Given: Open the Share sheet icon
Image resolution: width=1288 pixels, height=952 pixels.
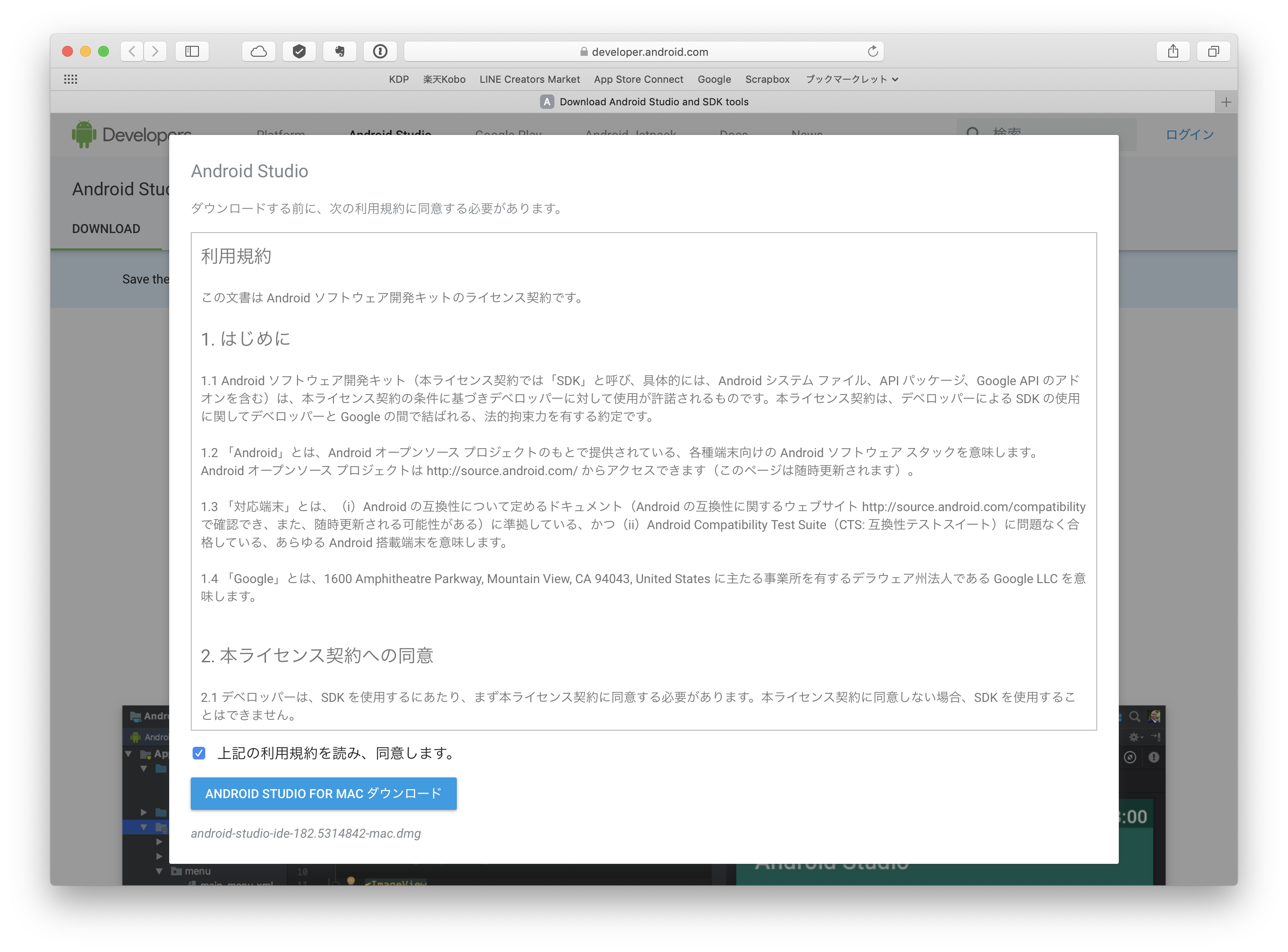Looking at the screenshot, I should [1173, 51].
